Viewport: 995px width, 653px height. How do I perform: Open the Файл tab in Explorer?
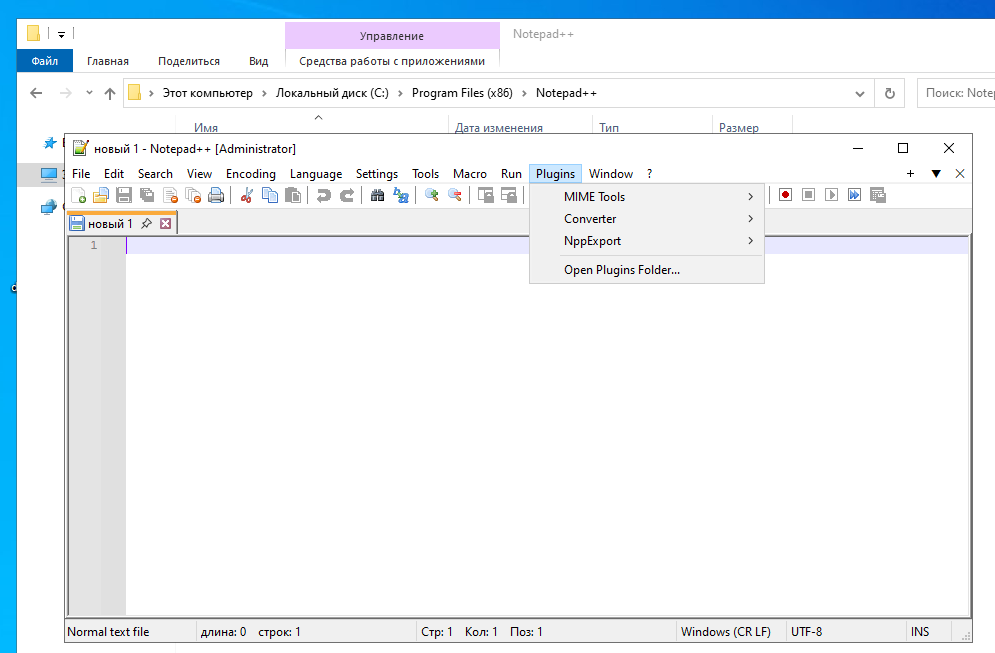(44, 61)
